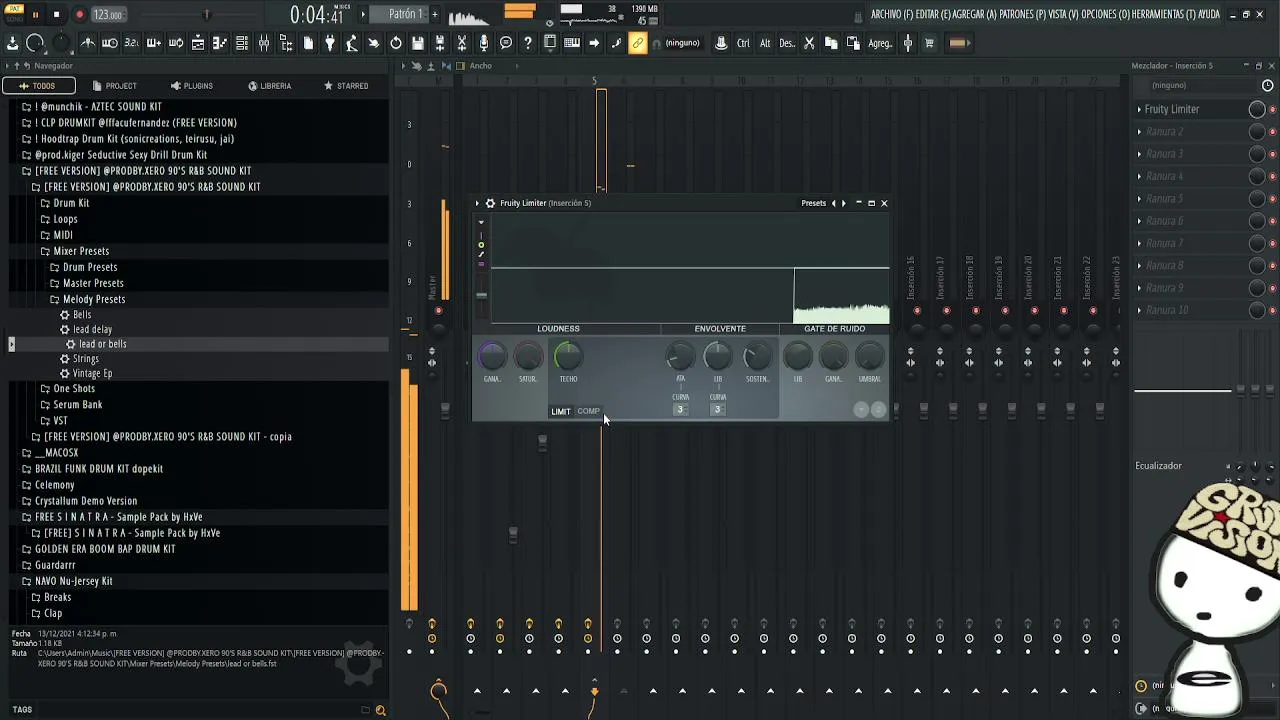Click the 123.000 tempo field
The height and width of the screenshot is (720, 1280).
(x=108, y=15)
